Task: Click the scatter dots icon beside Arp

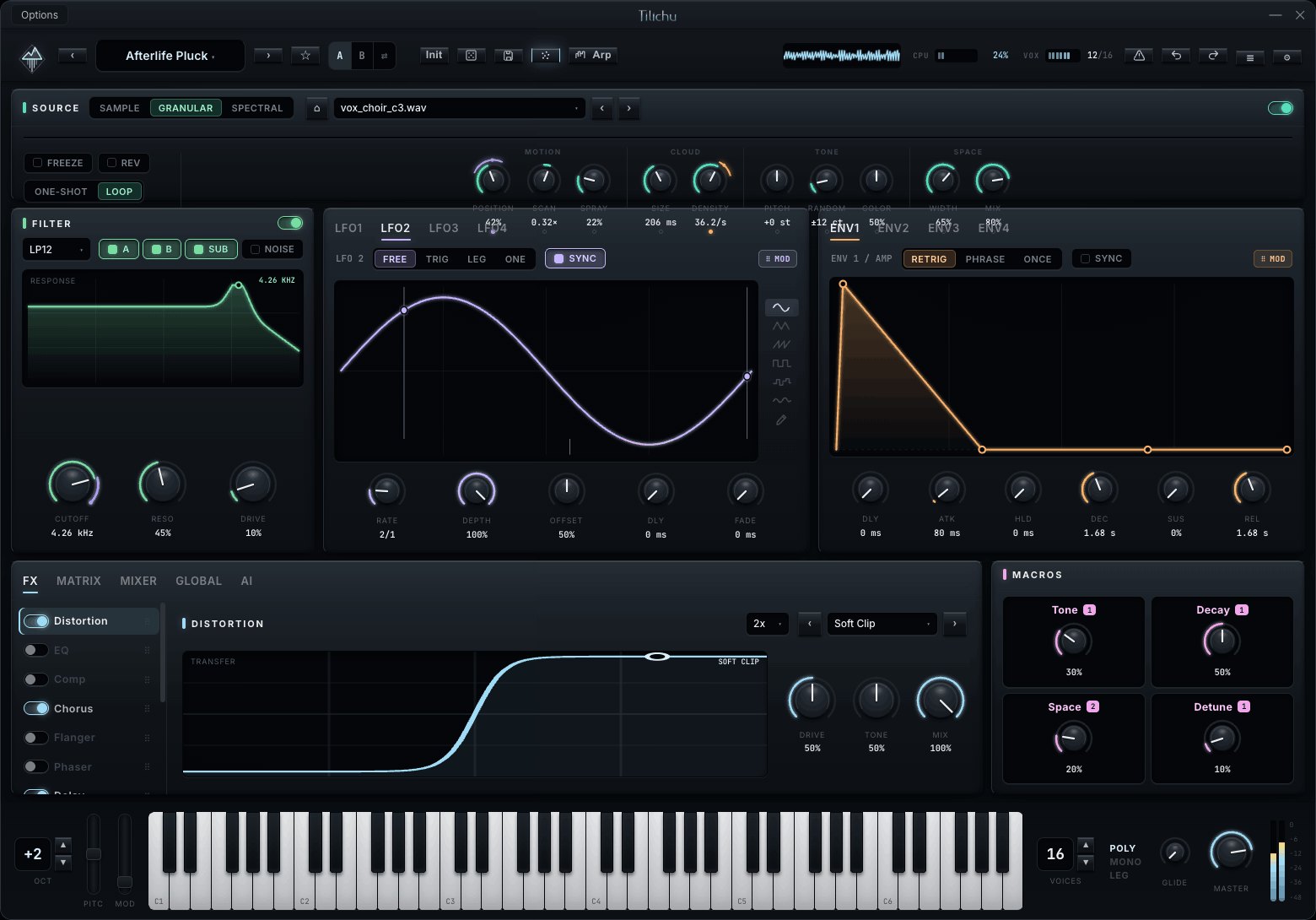Action: [545, 56]
